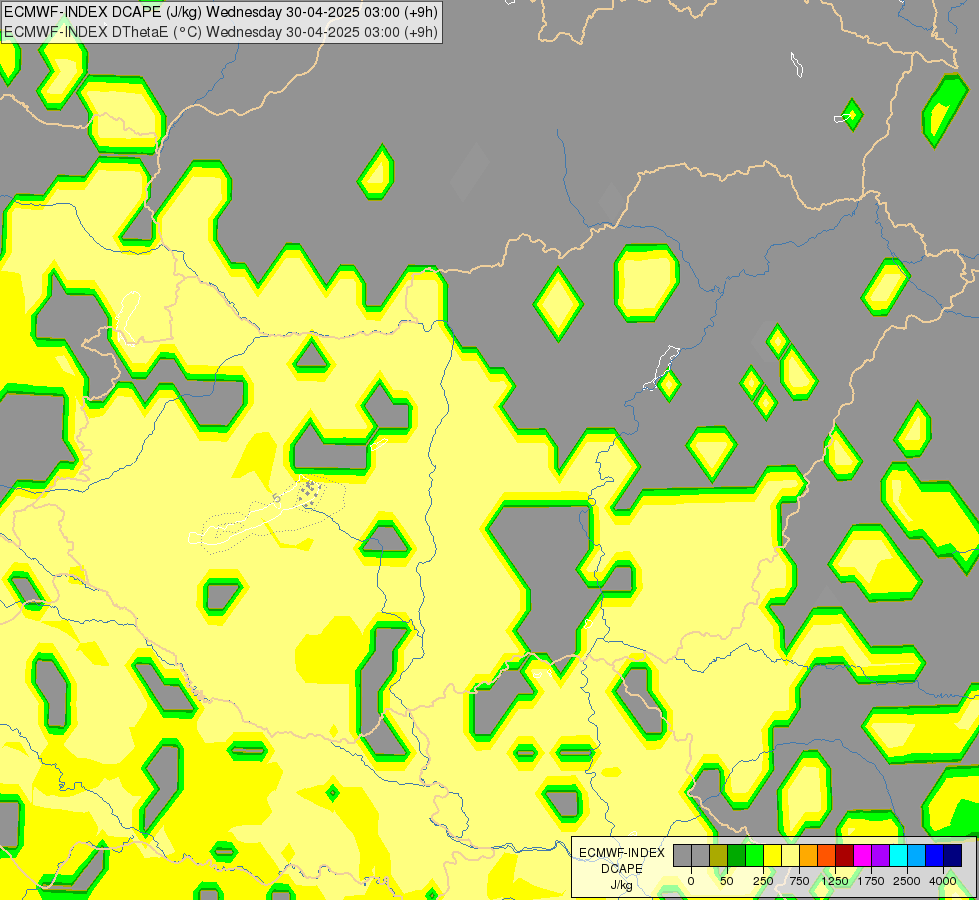Click the pure blue legend swatch

pos(935,856)
